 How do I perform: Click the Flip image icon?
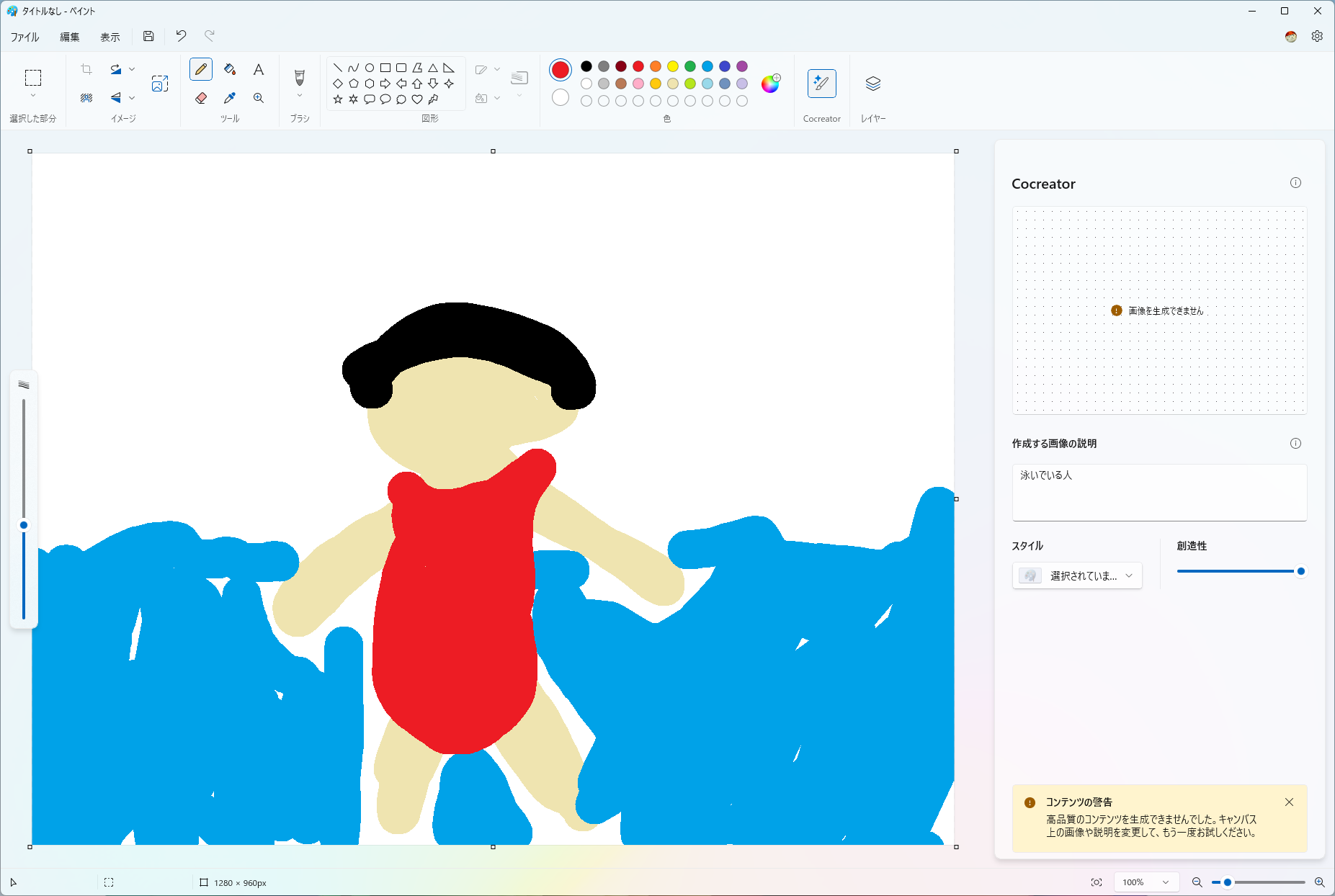115,98
